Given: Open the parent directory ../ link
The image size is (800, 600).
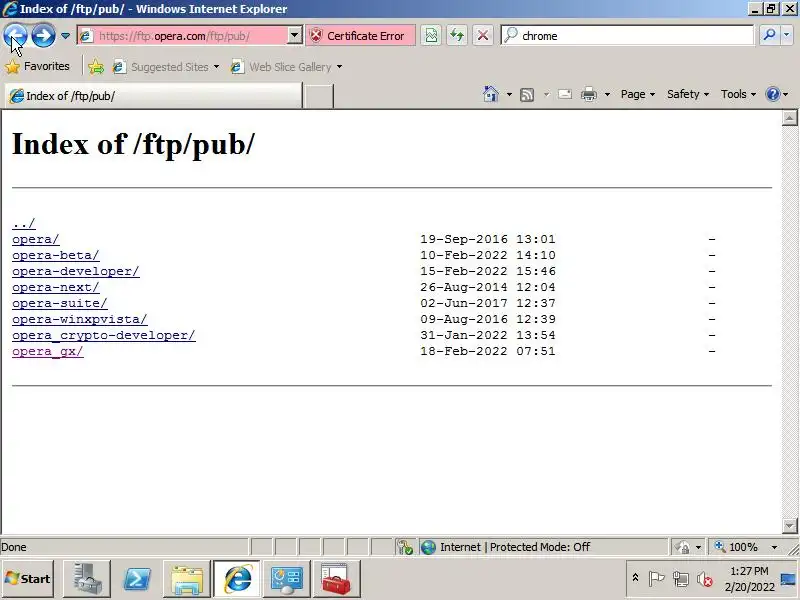Looking at the screenshot, I should pyautogui.click(x=24, y=223).
